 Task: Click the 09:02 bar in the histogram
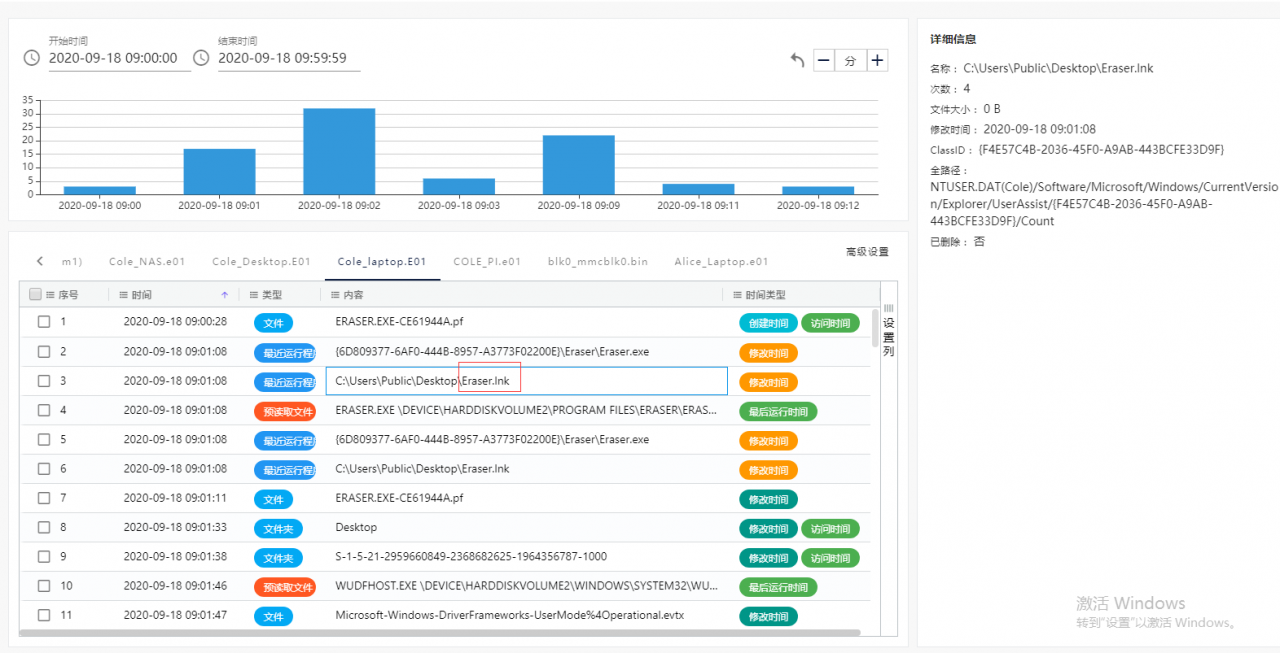point(339,151)
